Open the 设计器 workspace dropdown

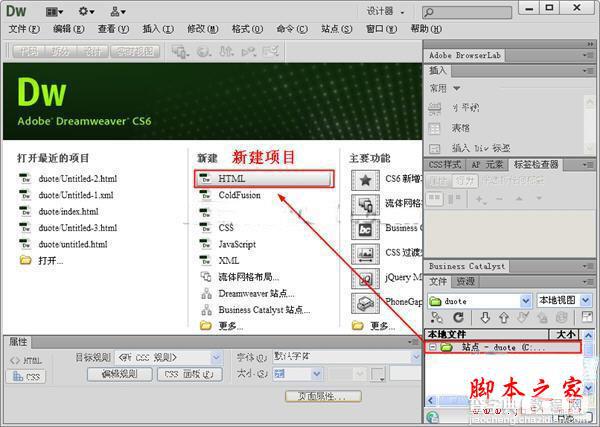pos(386,12)
